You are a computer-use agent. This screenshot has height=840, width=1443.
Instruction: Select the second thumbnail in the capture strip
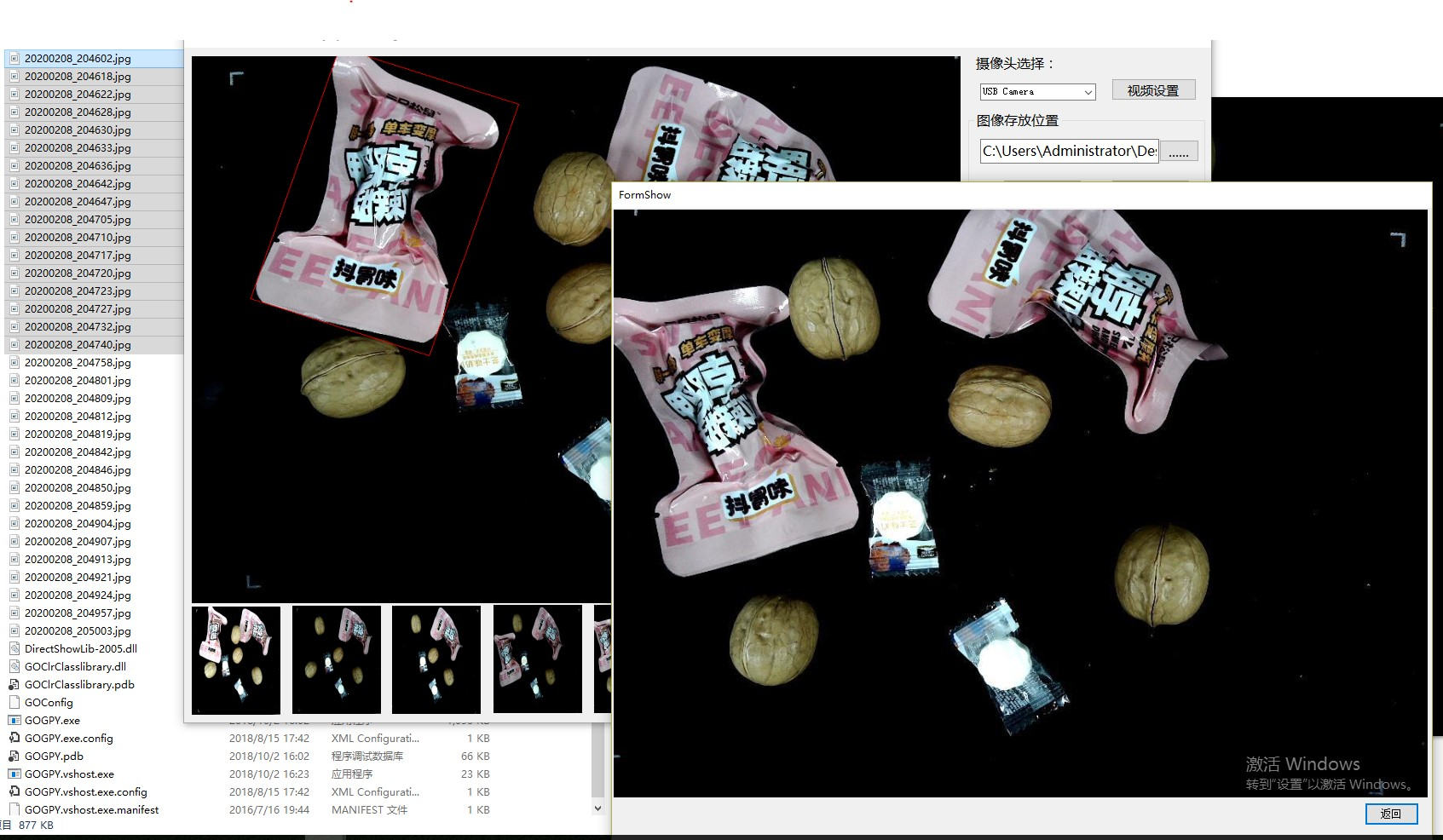(x=337, y=659)
